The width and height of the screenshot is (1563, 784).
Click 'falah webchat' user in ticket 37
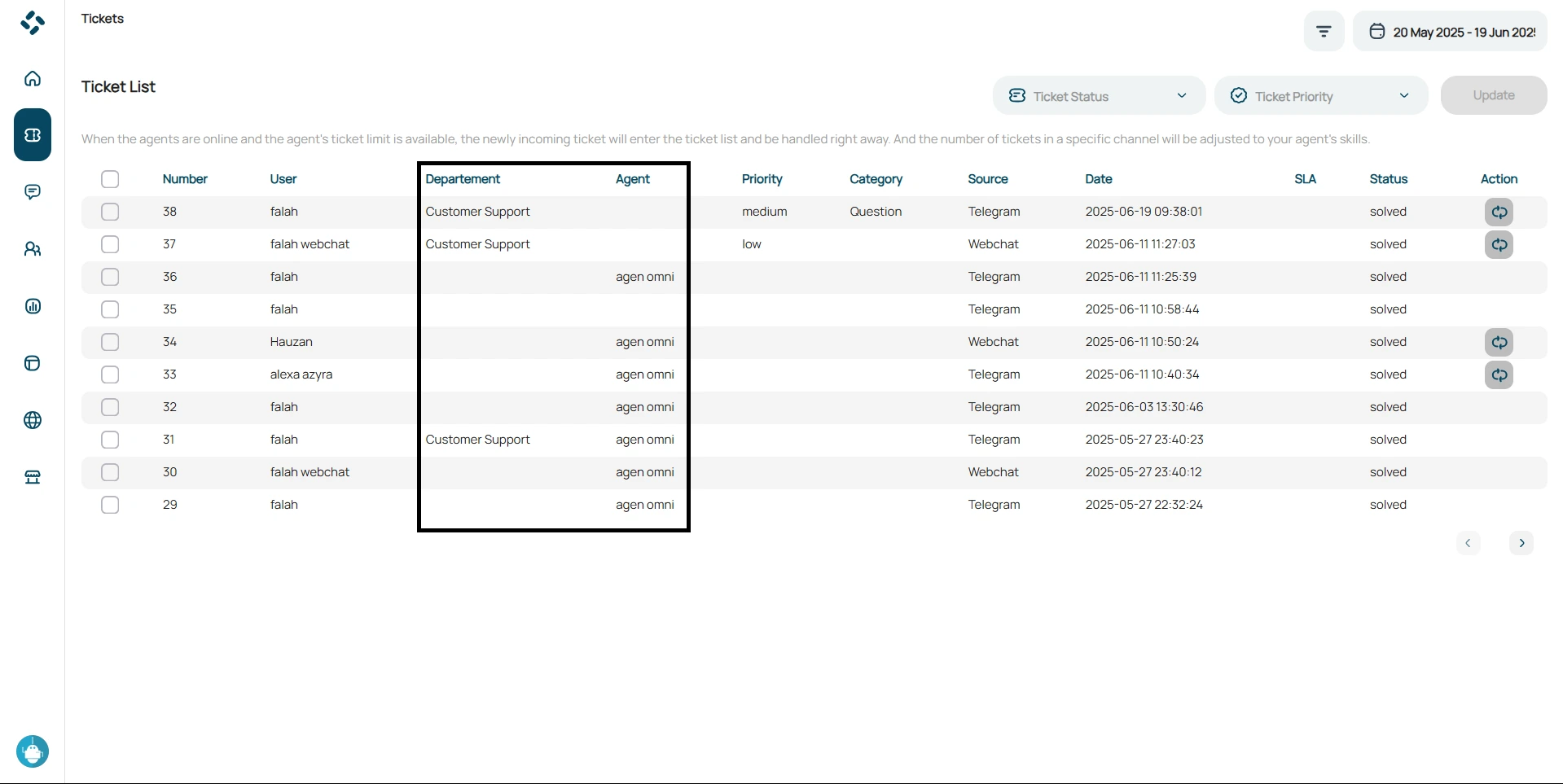click(310, 244)
